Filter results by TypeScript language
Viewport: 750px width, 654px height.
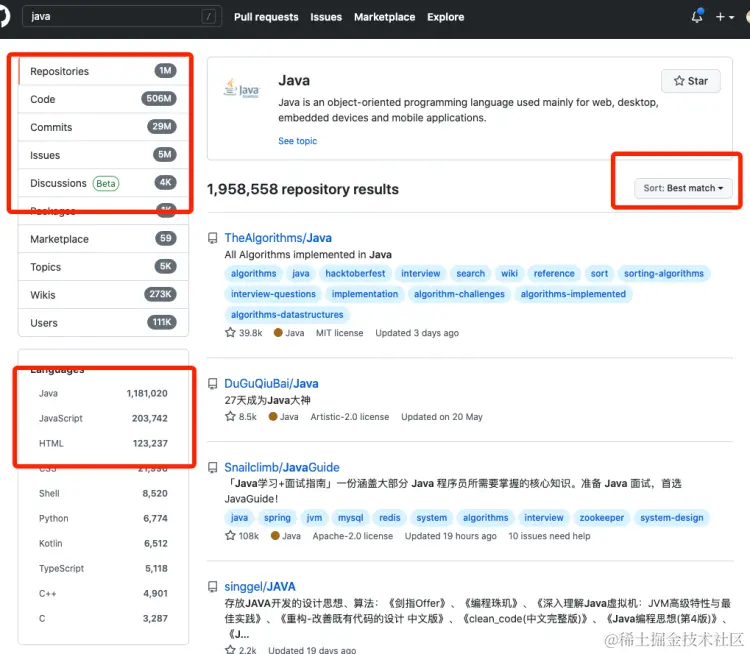[103, 568]
